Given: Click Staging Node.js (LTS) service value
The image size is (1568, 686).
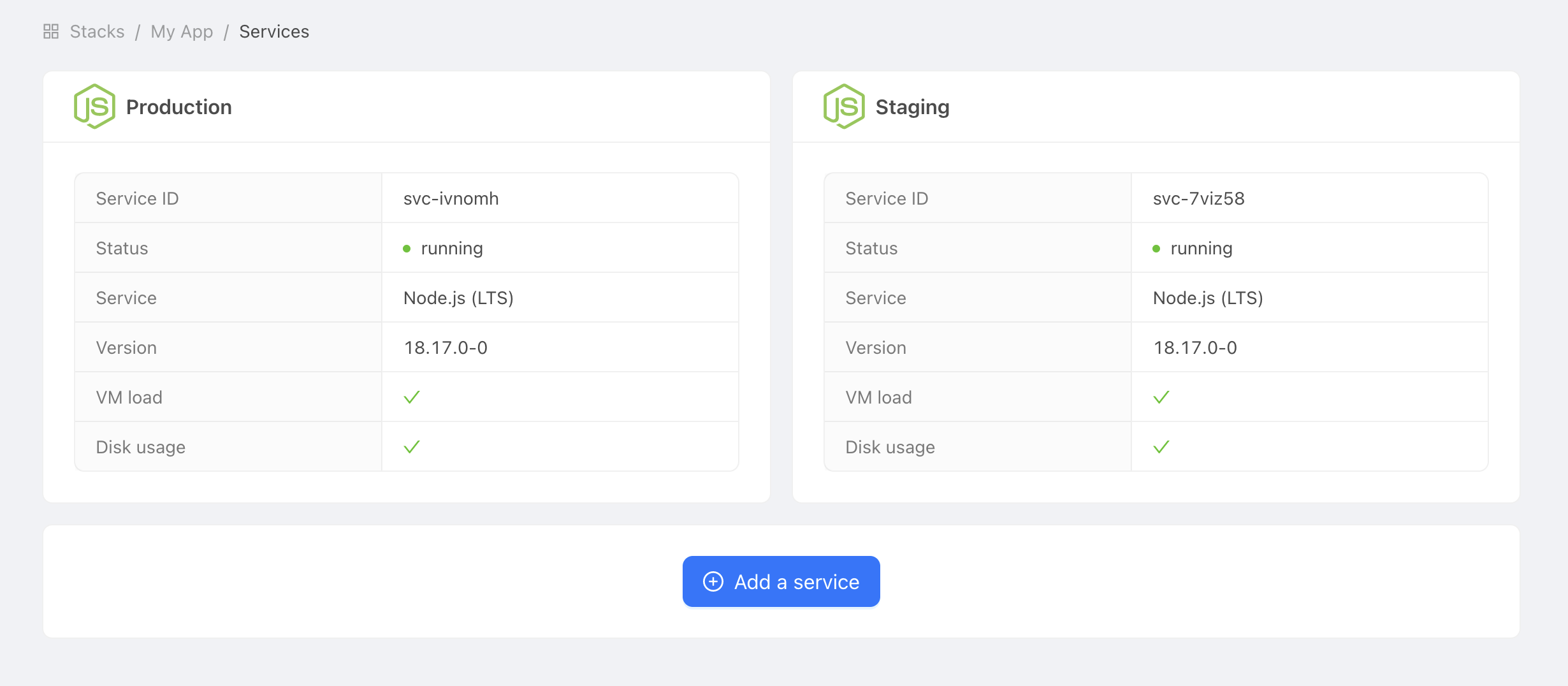Looking at the screenshot, I should click(1208, 298).
